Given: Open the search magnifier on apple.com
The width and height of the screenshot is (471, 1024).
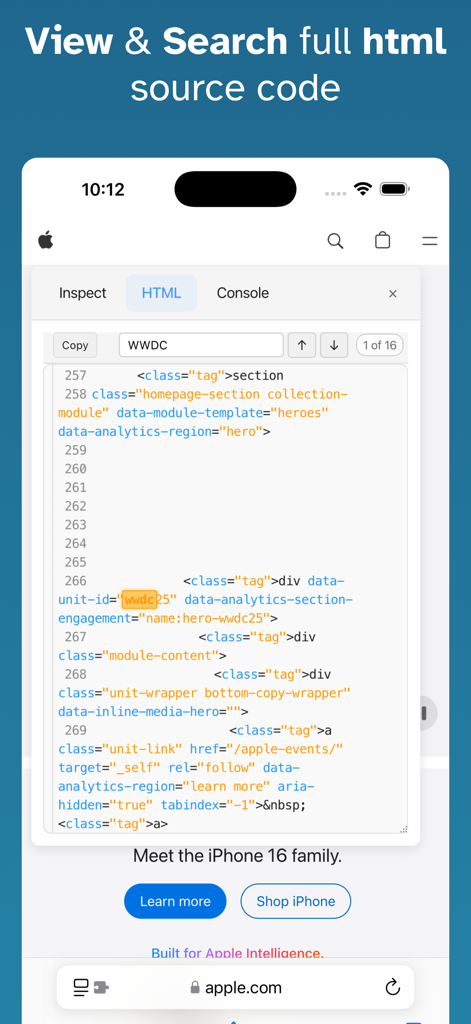Looking at the screenshot, I should click(335, 241).
